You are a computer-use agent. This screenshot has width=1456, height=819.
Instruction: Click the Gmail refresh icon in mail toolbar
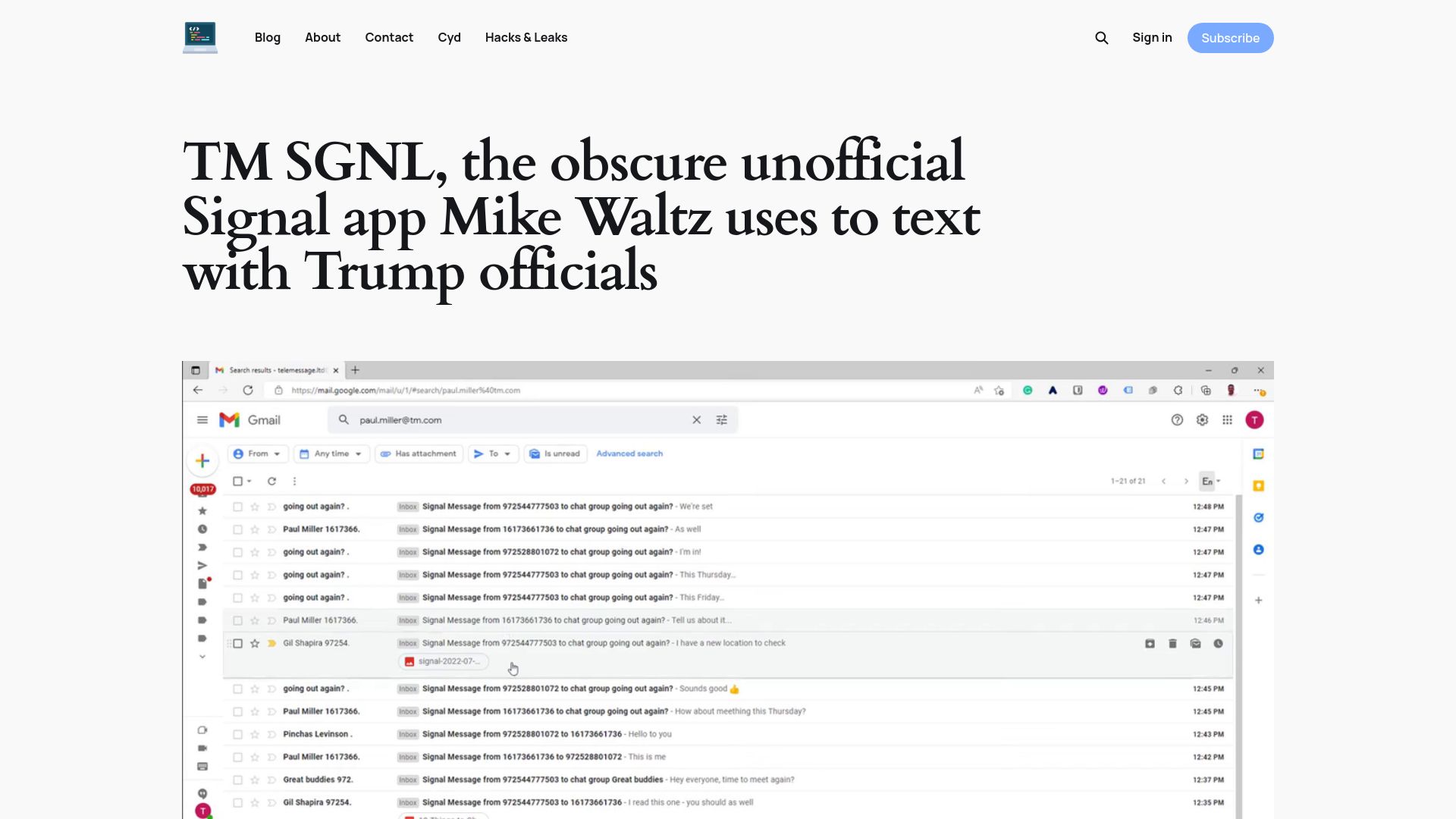point(271,482)
